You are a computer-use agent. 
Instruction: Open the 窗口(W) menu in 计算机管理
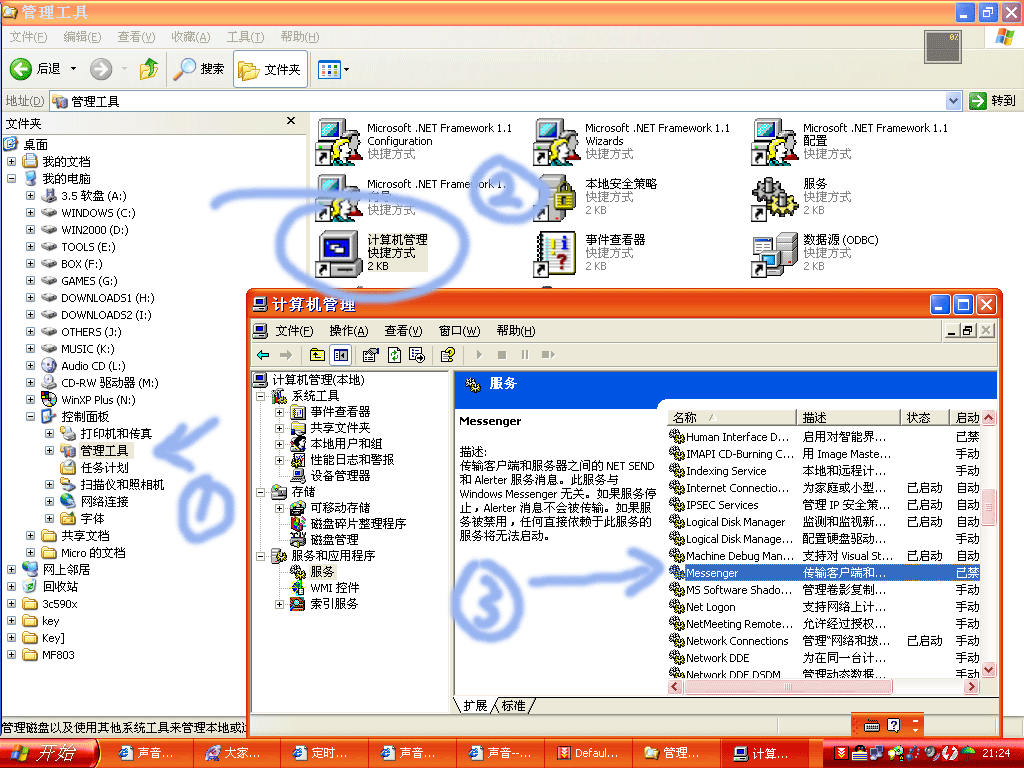point(459,331)
